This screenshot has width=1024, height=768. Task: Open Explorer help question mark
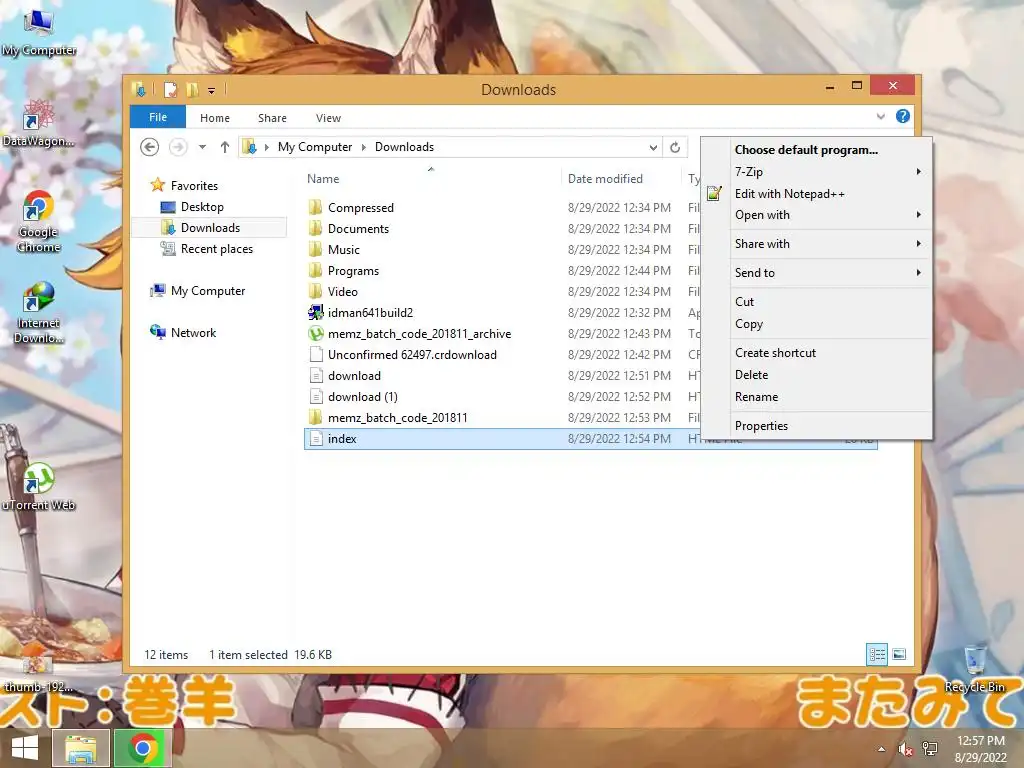[x=903, y=116]
